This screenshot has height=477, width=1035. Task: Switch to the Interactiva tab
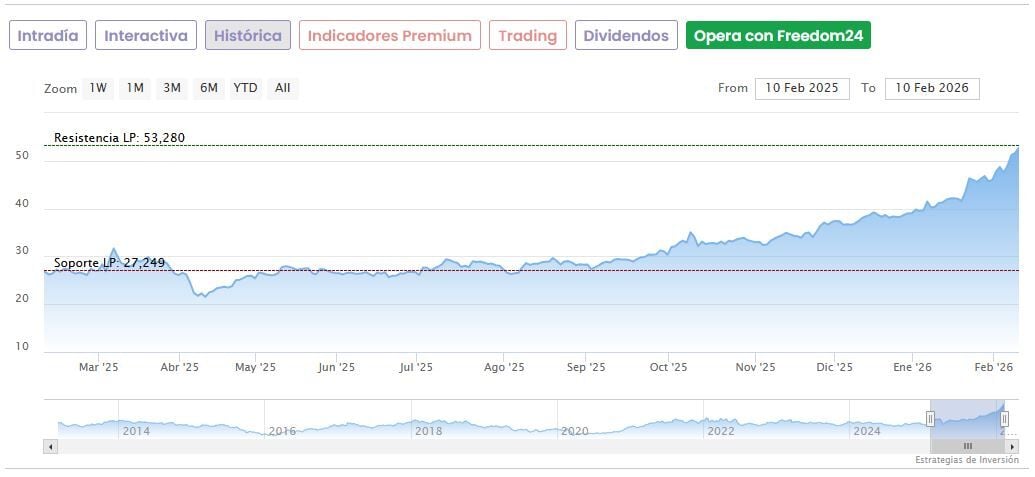click(x=146, y=36)
